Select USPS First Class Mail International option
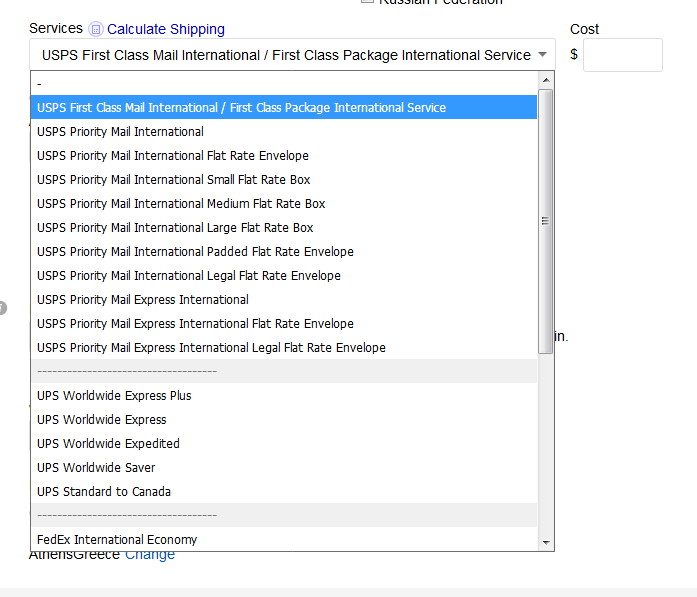 pos(284,107)
